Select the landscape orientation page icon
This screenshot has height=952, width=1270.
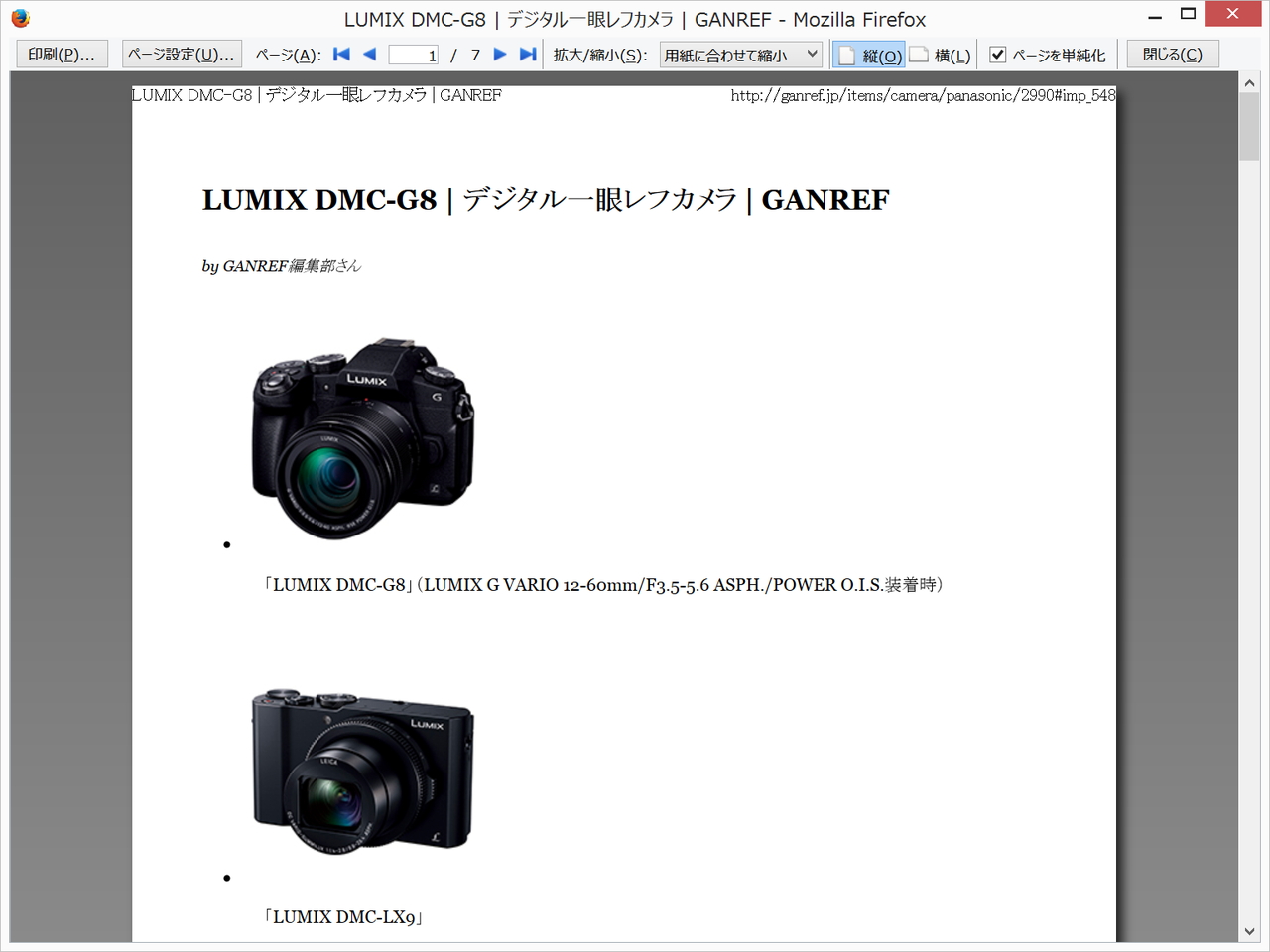pos(920,55)
